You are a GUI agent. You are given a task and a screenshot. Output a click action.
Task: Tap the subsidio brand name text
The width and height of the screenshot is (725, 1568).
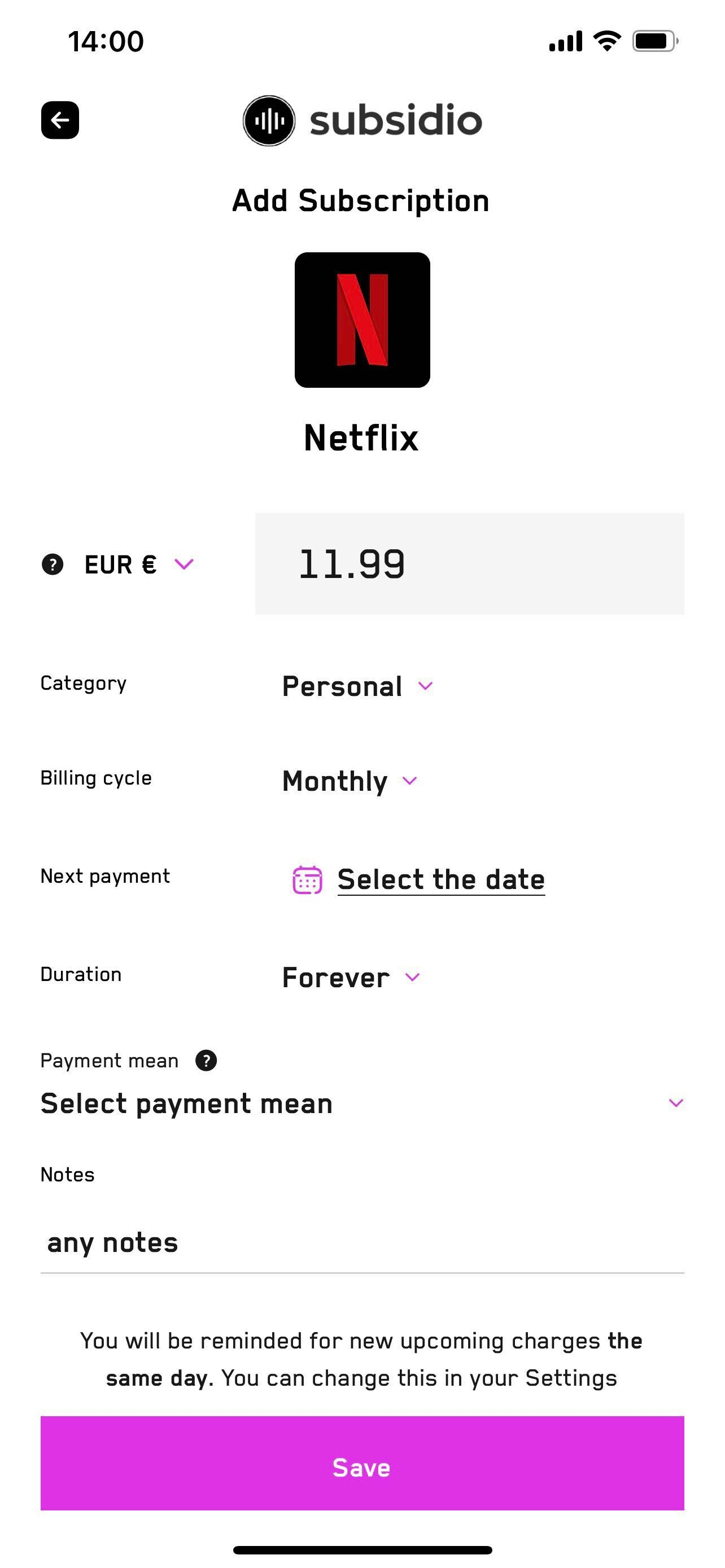tap(396, 120)
